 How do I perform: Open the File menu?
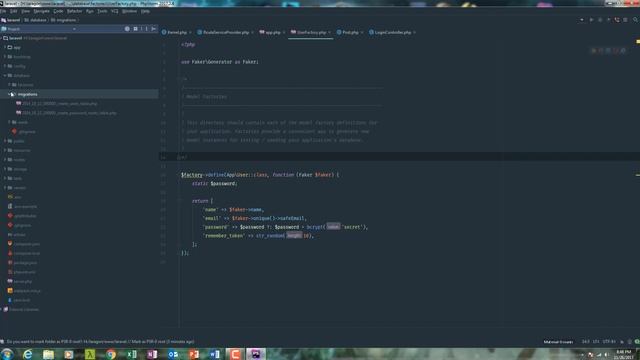pos(3,11)
